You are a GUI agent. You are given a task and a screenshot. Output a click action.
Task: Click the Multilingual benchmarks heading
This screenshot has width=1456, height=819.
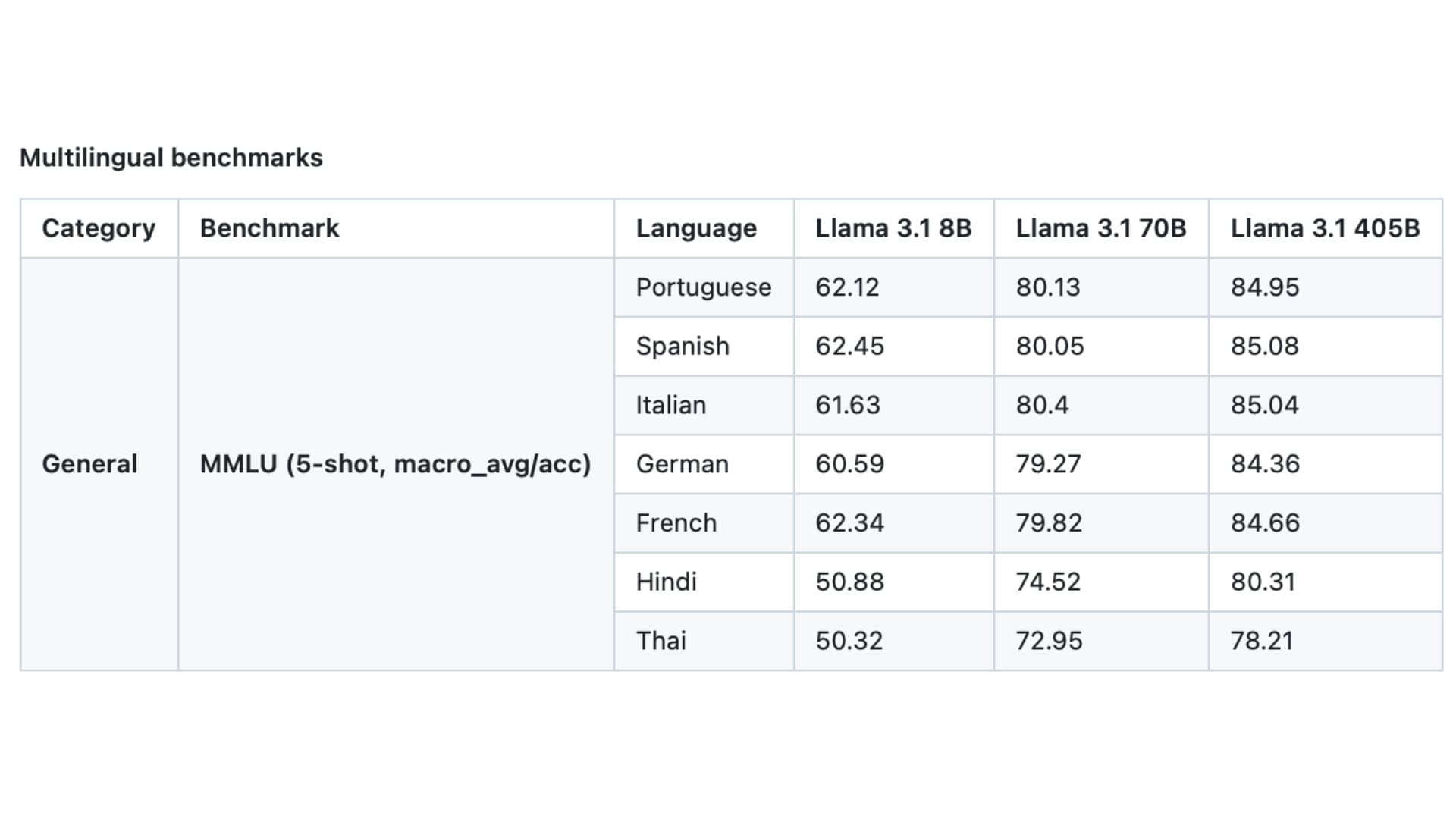coord(171,158)
